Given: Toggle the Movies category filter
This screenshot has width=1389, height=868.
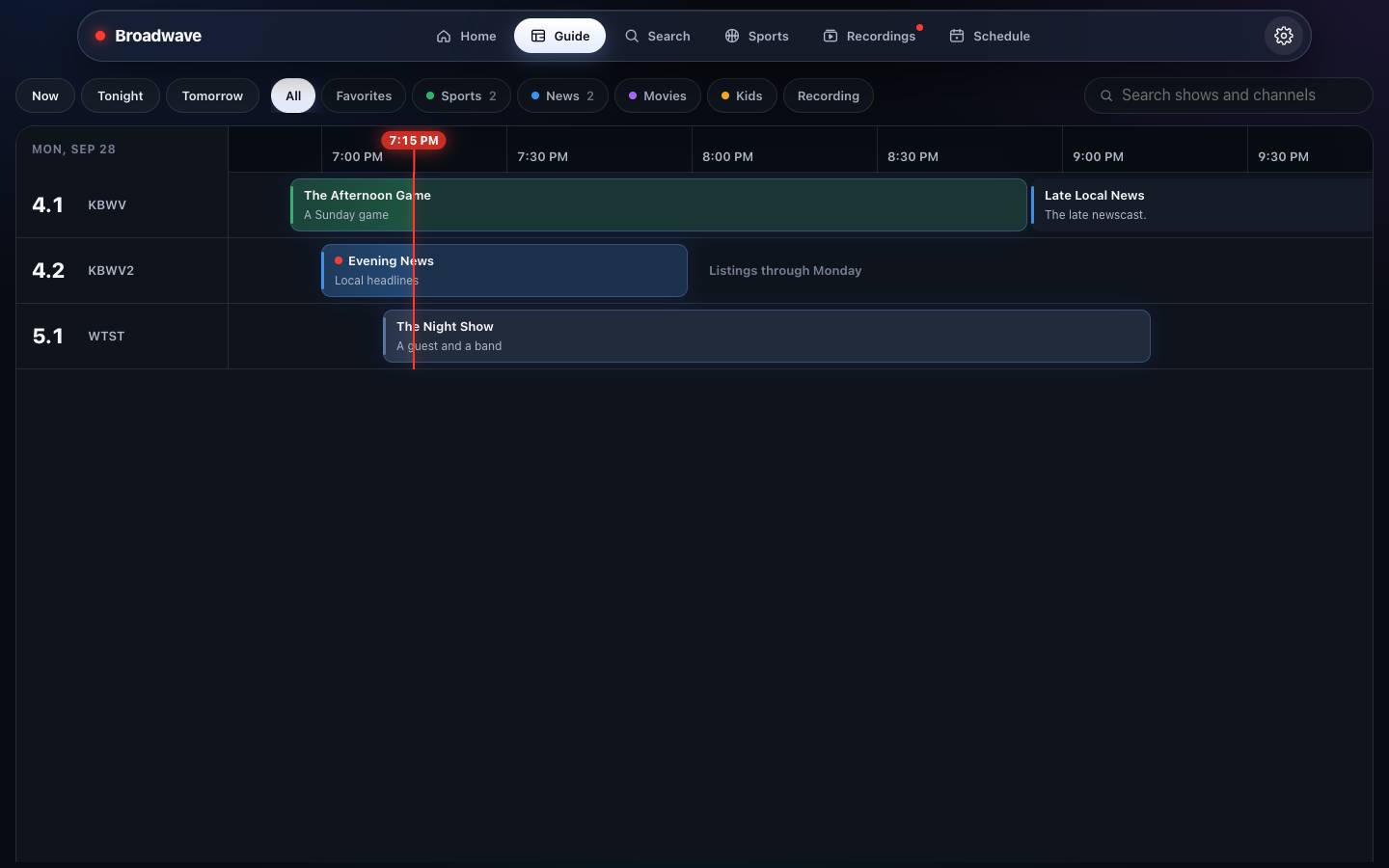Looking at the screenshot, I should point(658,95).
